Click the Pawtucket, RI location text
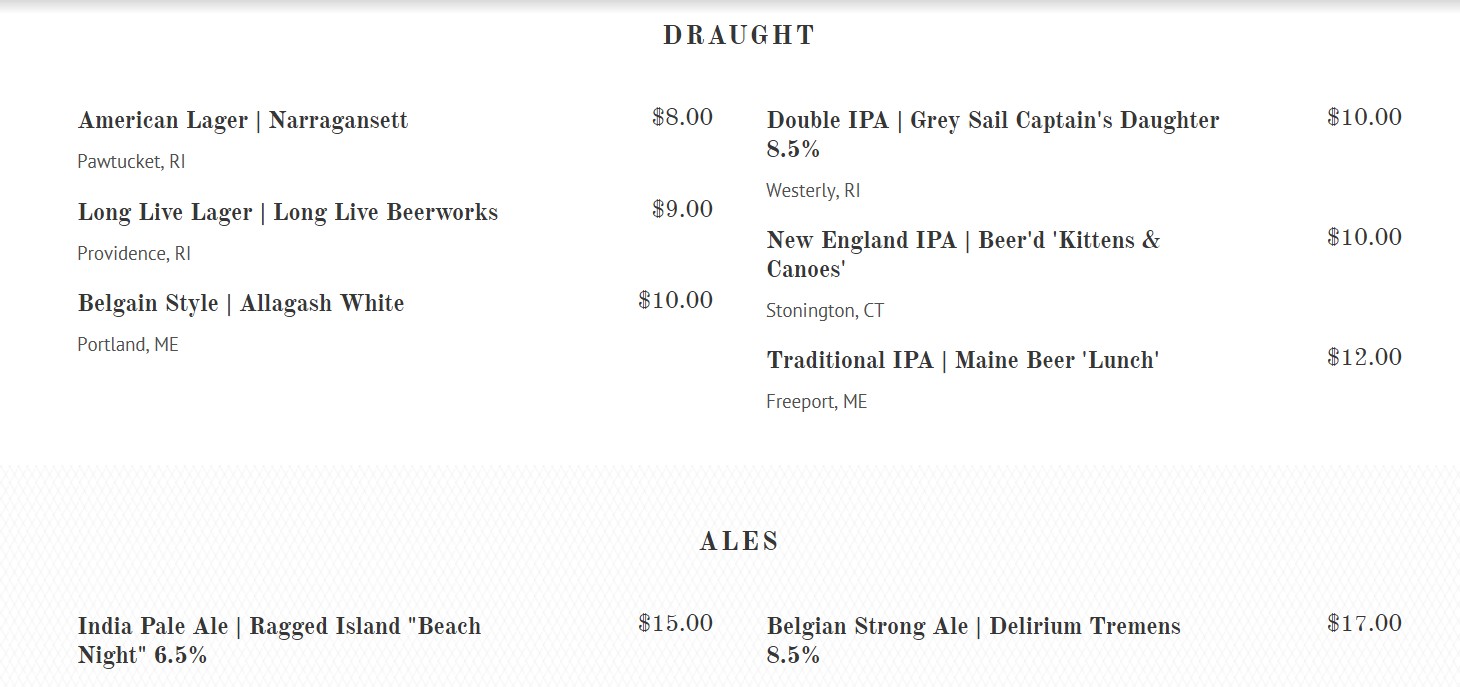1460x687 pixels. pyautogui.click(x=131, y=162)
